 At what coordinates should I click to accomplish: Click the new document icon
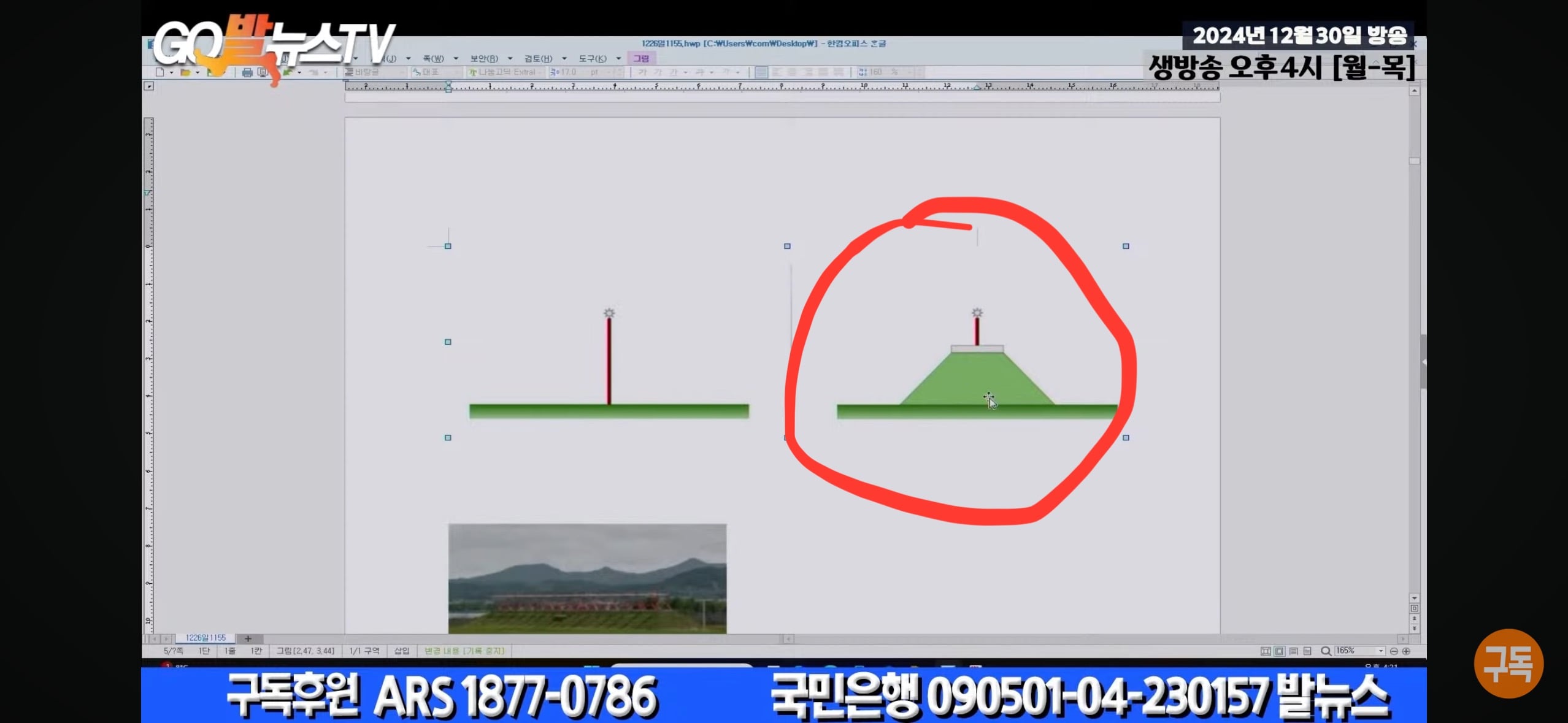pyautogui.click(x=160, y=72)
